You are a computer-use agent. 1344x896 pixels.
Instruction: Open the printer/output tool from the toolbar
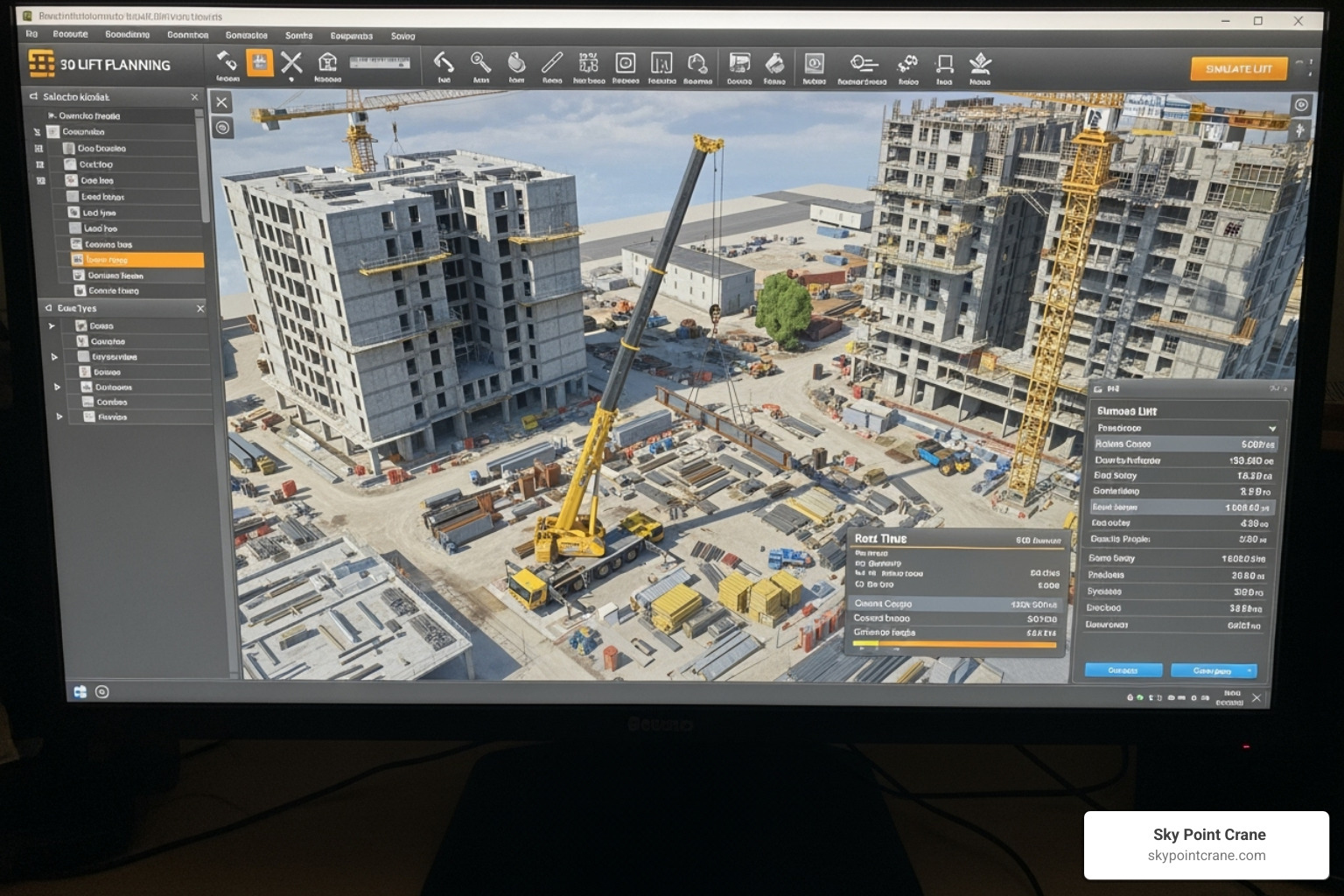pyautogui.click(x=740, y=63)
